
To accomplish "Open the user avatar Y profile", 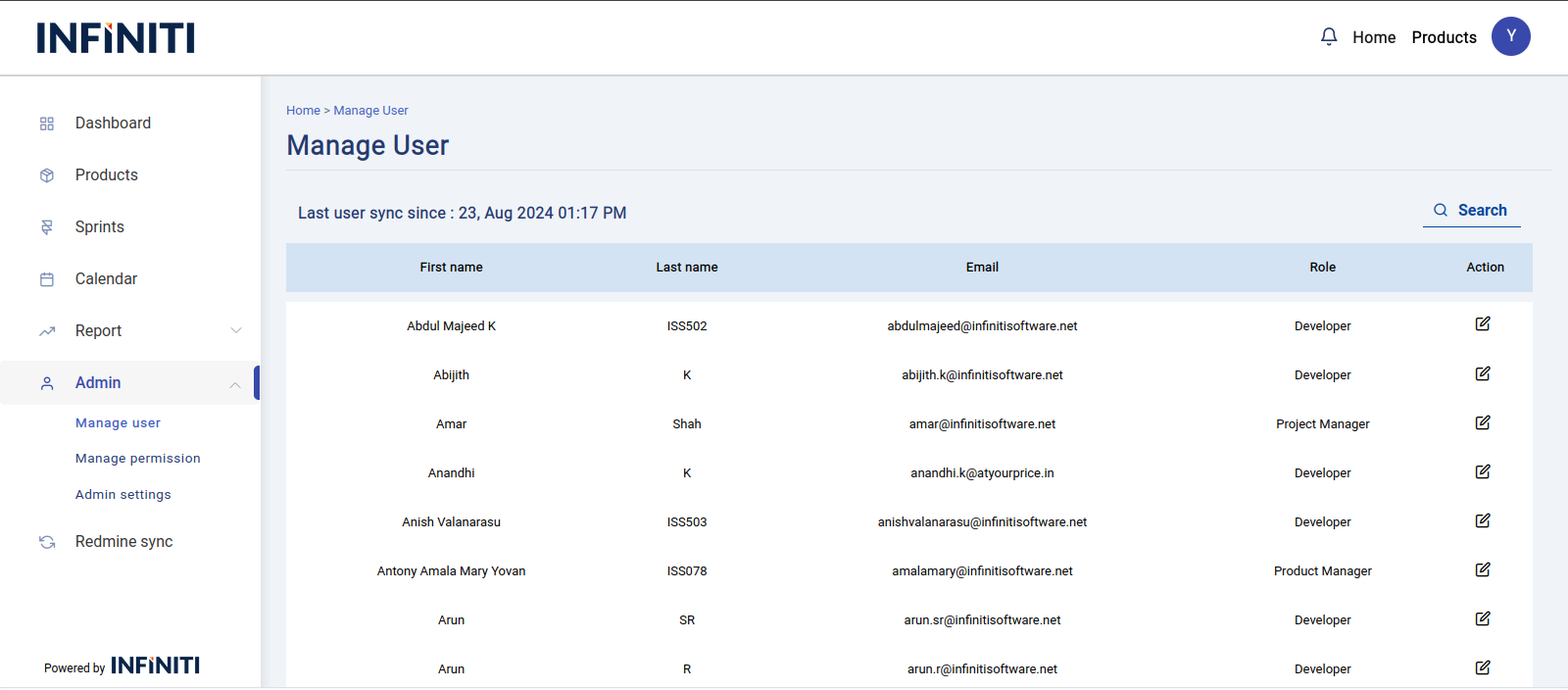I will click(1510, 36).
